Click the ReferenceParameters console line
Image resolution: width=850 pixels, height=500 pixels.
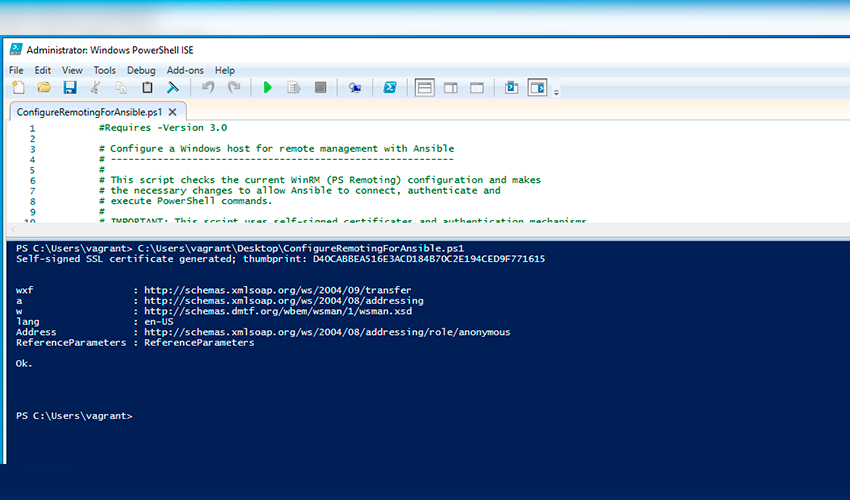[x=135, y=343]
